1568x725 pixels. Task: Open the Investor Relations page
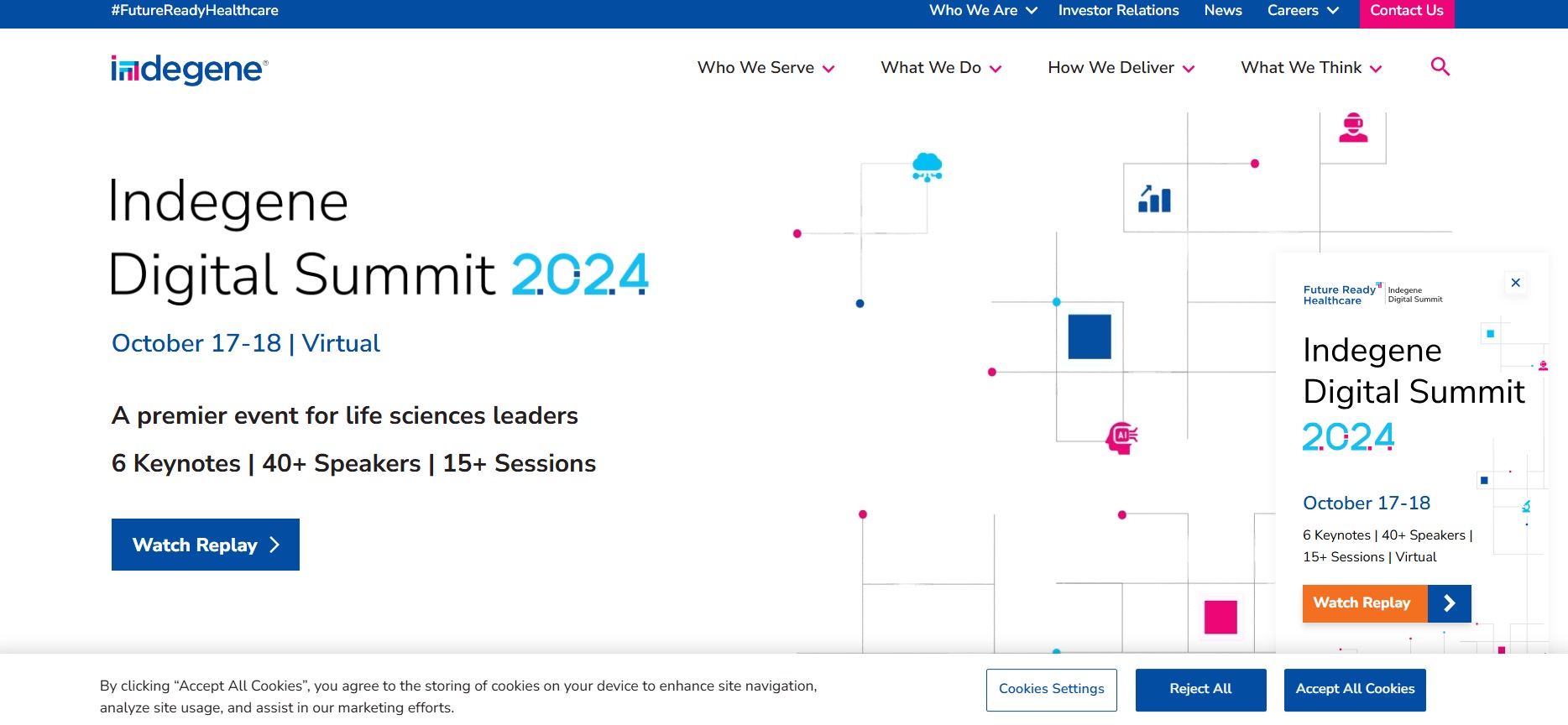point(1118,11)
